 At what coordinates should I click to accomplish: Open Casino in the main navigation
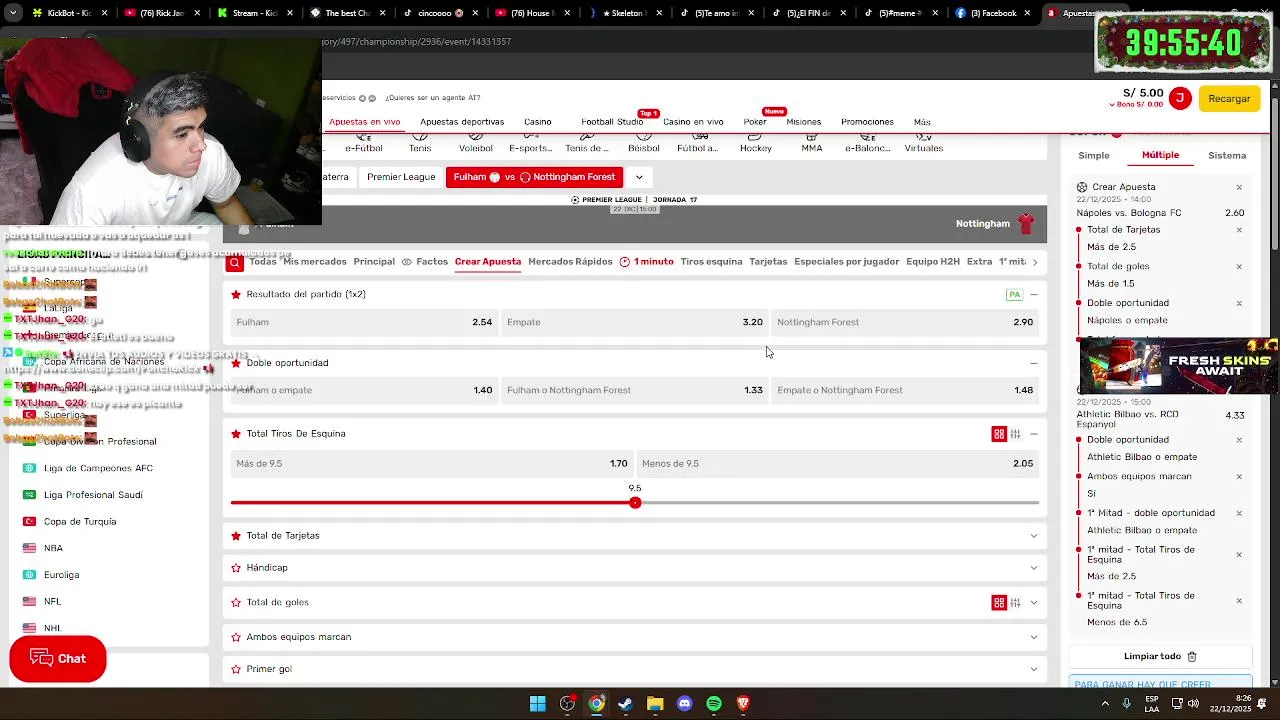pyautogui.click(x=537, y=122)
